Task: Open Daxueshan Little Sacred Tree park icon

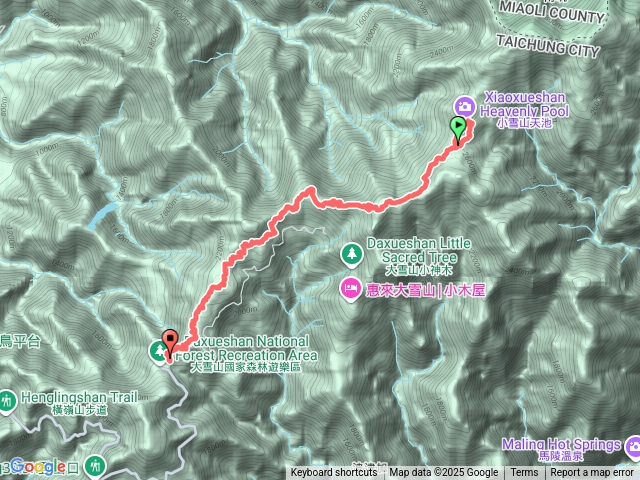Action: 352,254
